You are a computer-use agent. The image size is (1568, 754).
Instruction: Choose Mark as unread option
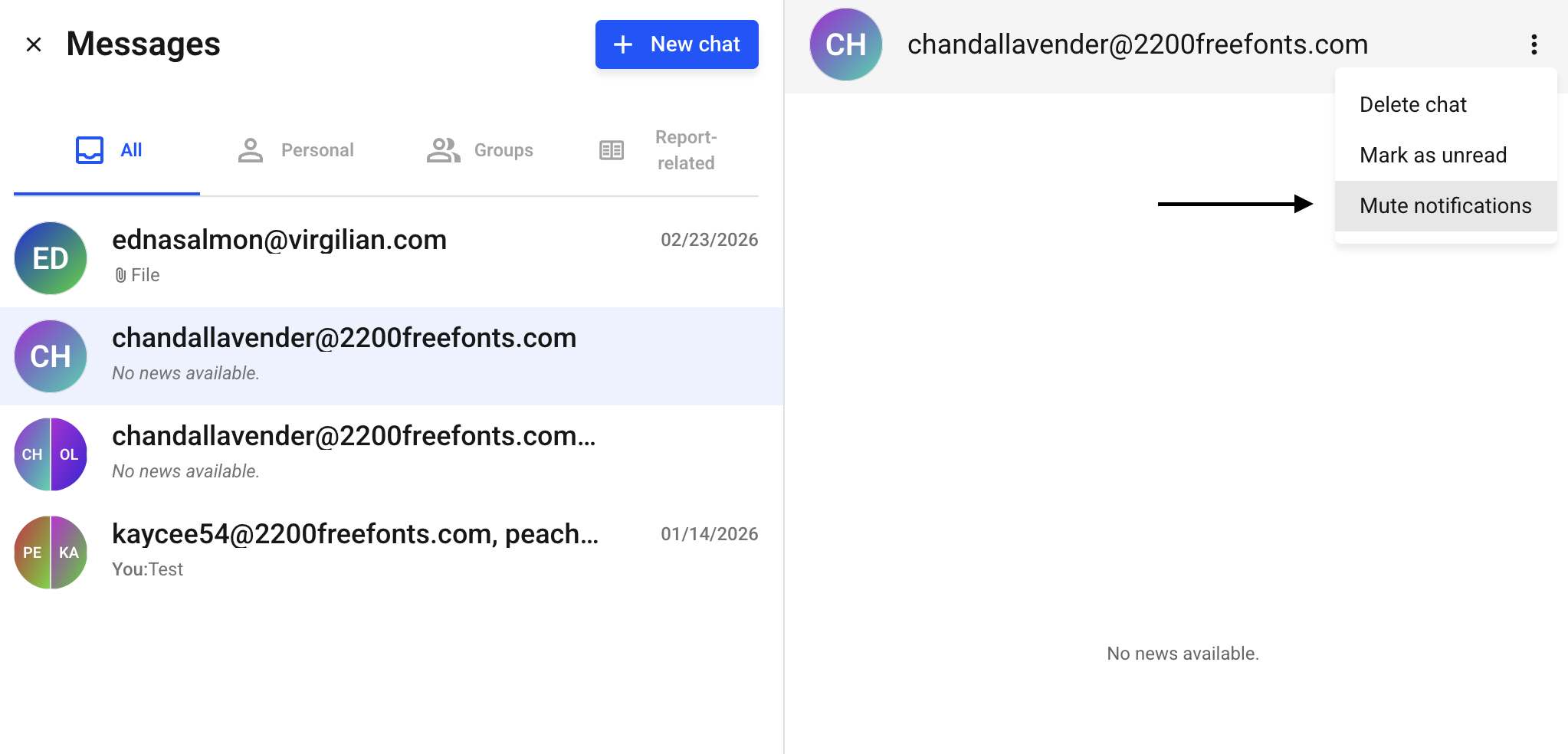[1432, 156]
